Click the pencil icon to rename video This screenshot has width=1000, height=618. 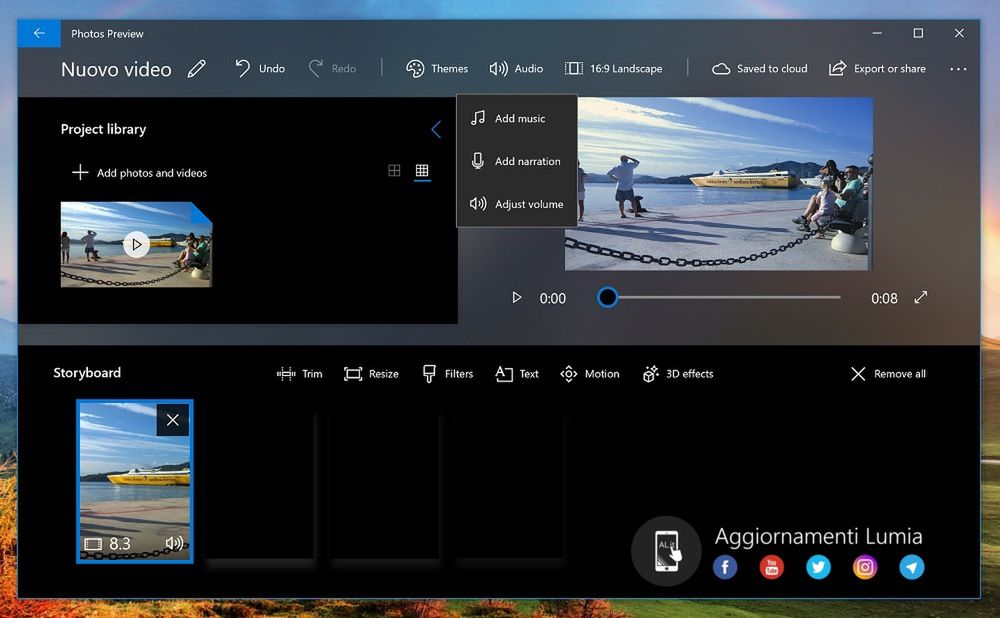(197, 69)
